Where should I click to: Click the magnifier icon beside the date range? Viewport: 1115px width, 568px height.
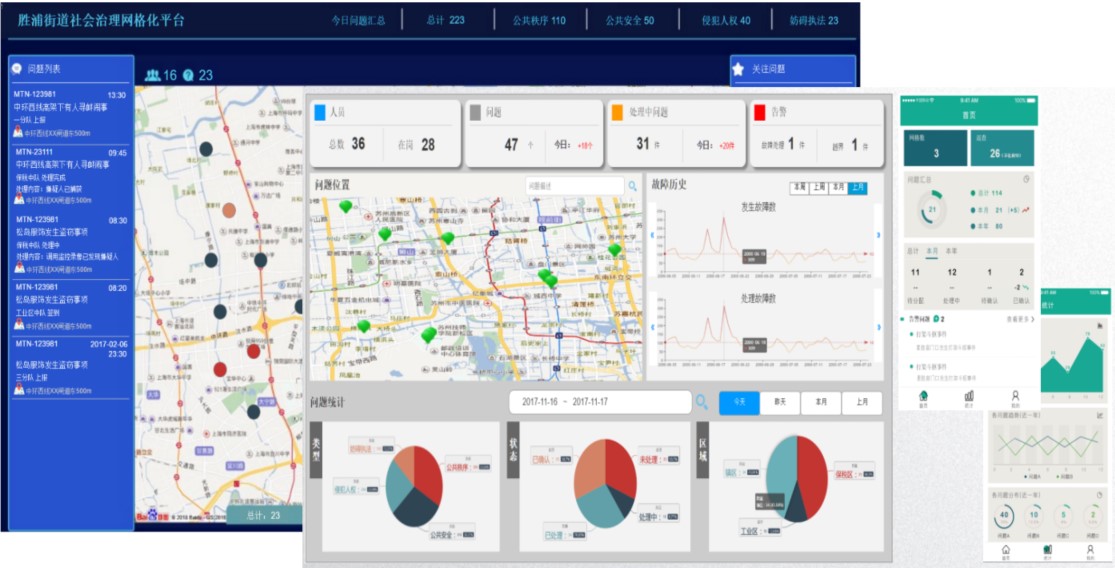(702, 402)
